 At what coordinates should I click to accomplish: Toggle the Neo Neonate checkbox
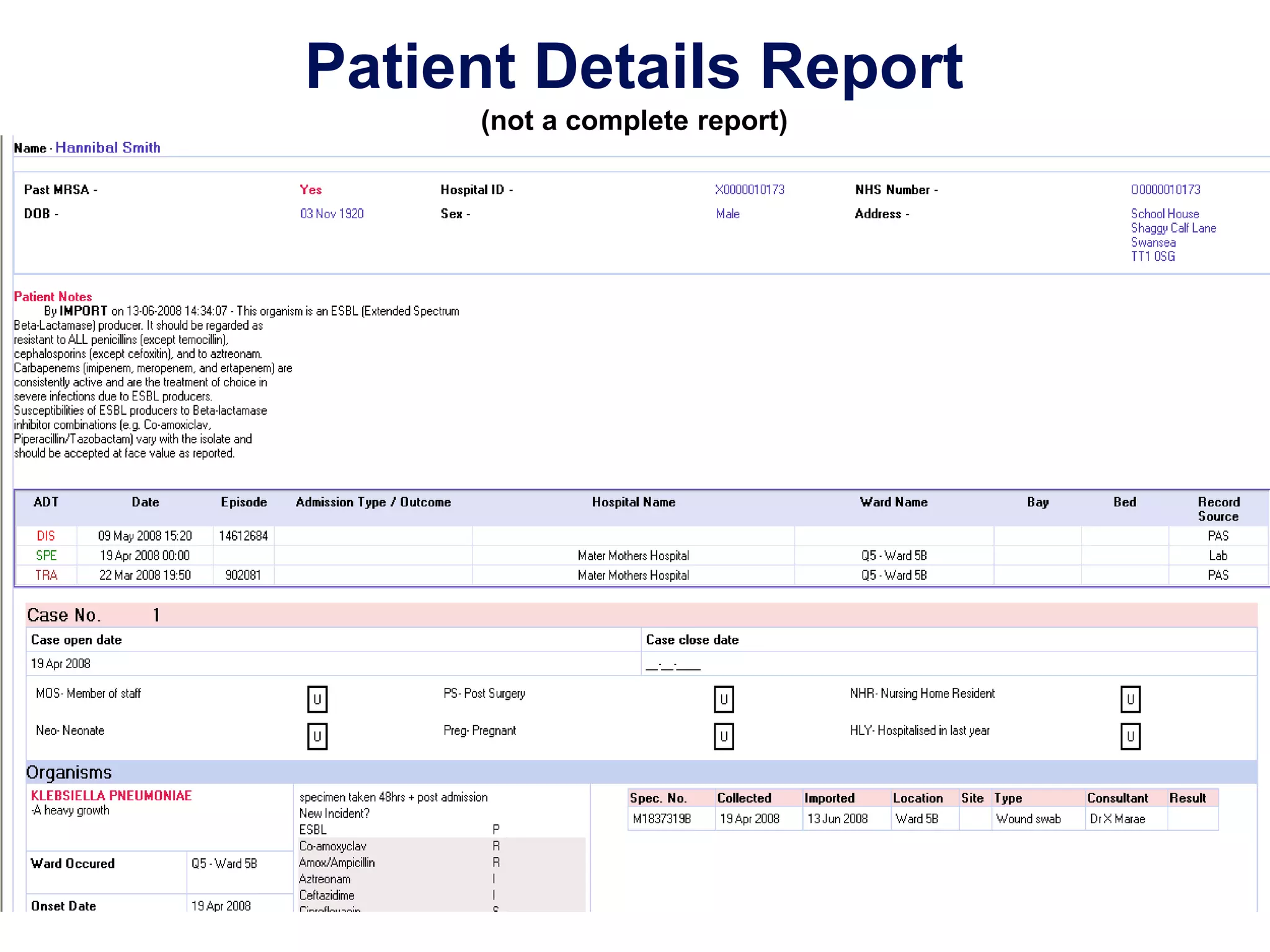coord(317,736)
